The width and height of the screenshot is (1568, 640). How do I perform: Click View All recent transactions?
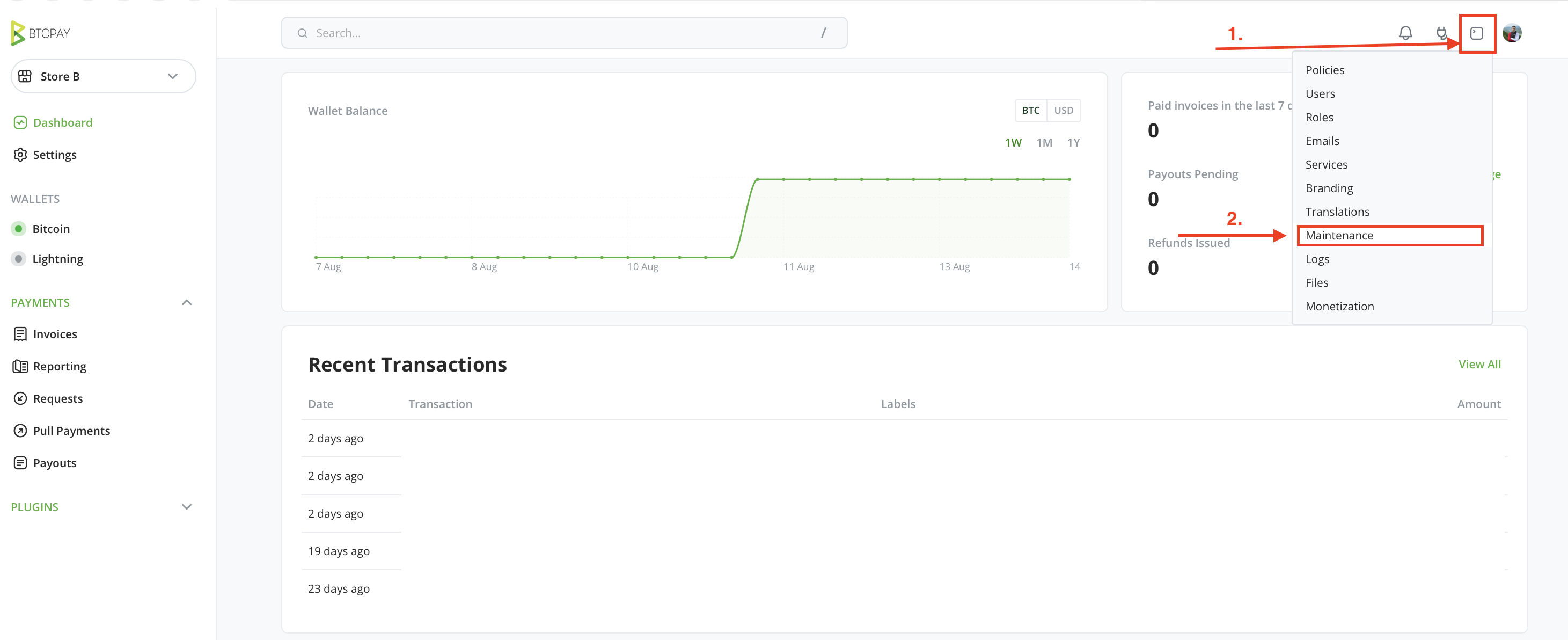click(x=1479, y=364)
